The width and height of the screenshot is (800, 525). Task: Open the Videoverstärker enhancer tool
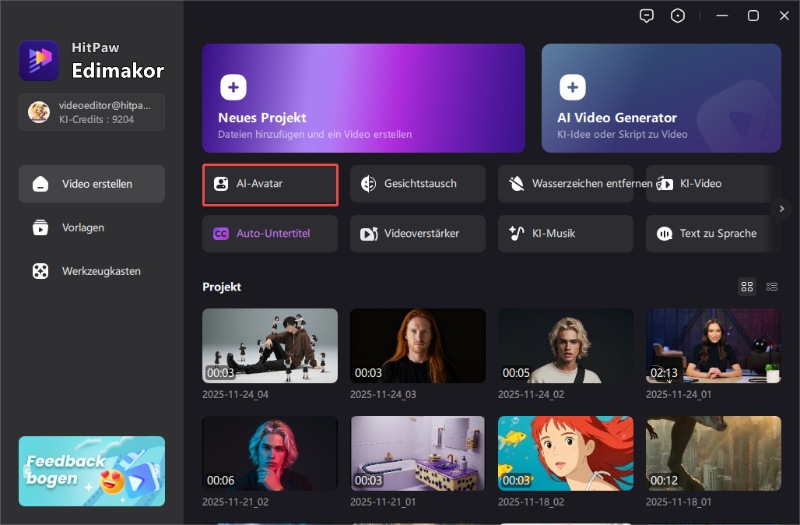tap(418, 234)
